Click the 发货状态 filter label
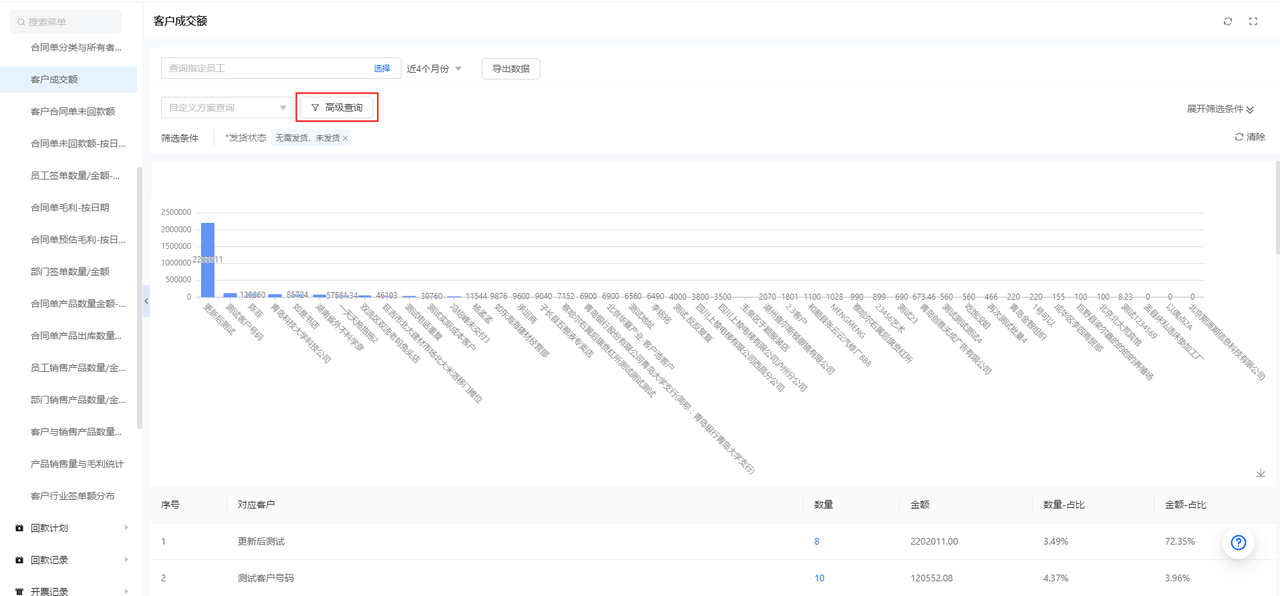Viewport: 1280px width, 596px height. [x=246, y=138]
